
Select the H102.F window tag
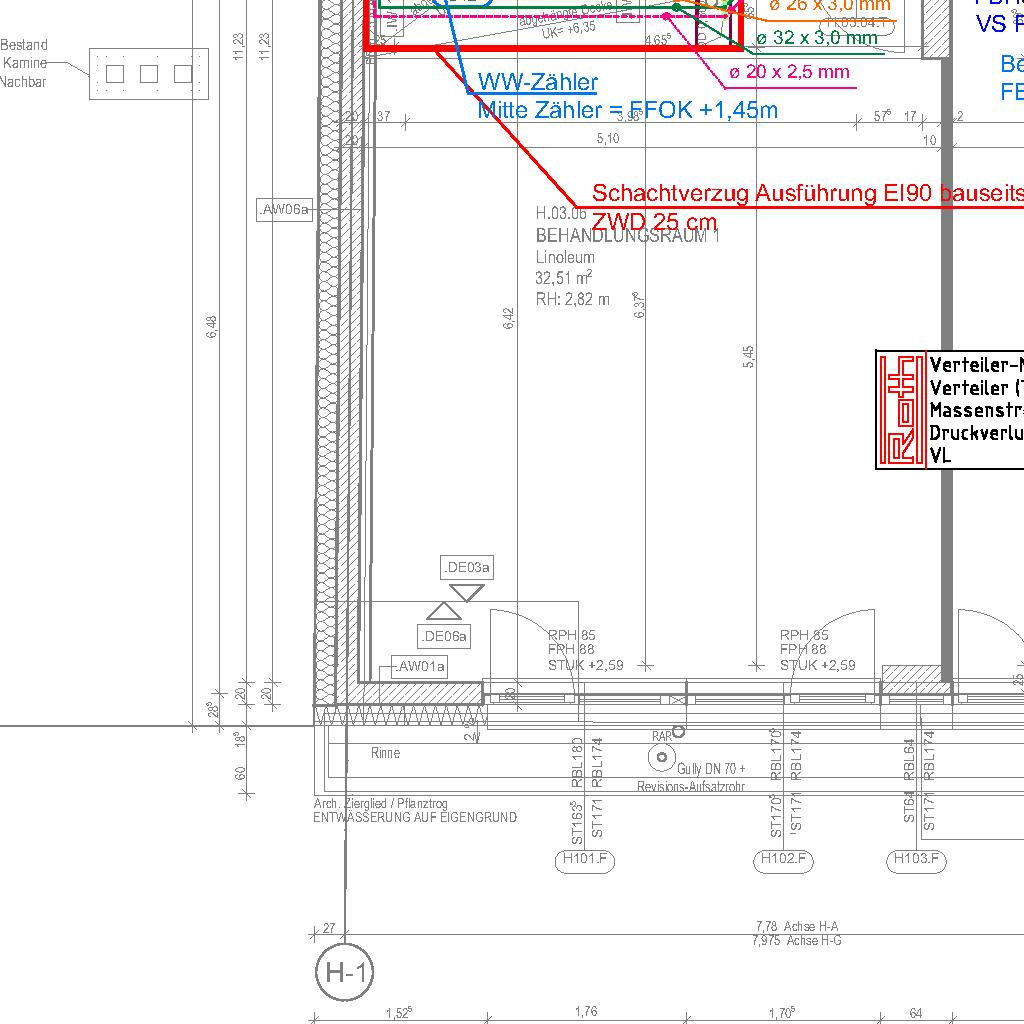point(783,859)
